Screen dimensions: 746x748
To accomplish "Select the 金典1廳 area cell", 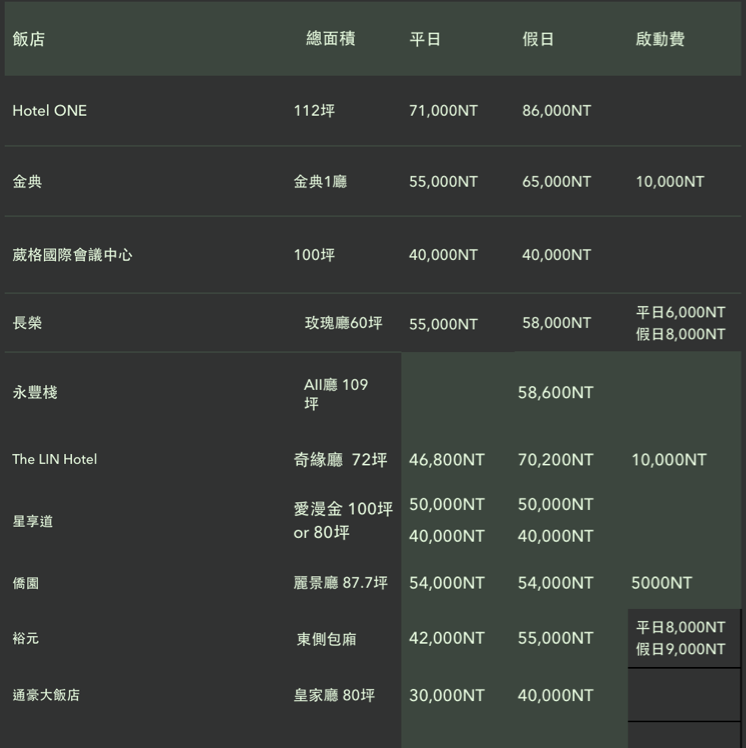I will (320, 182).
